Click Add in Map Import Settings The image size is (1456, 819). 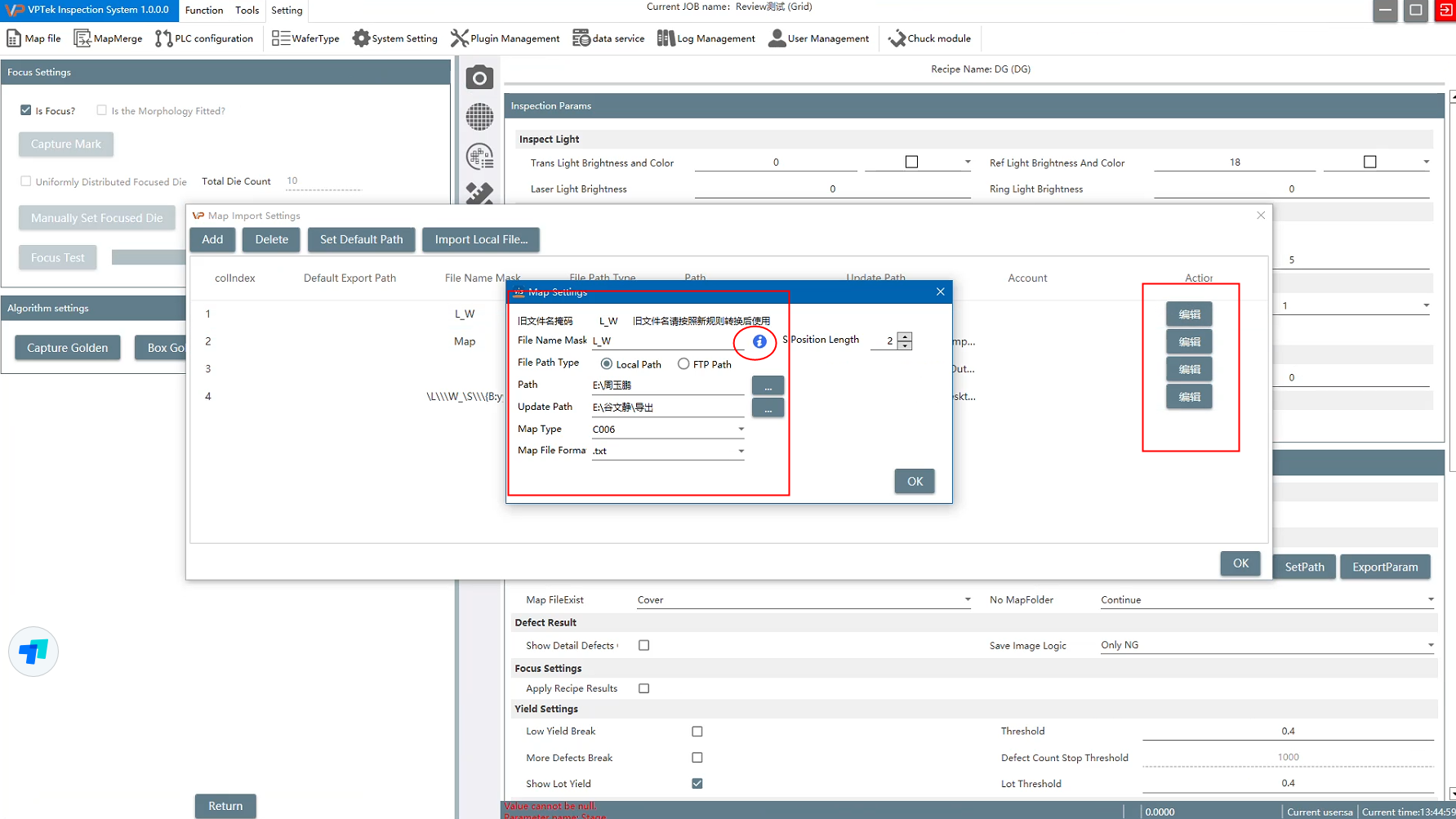212,239
